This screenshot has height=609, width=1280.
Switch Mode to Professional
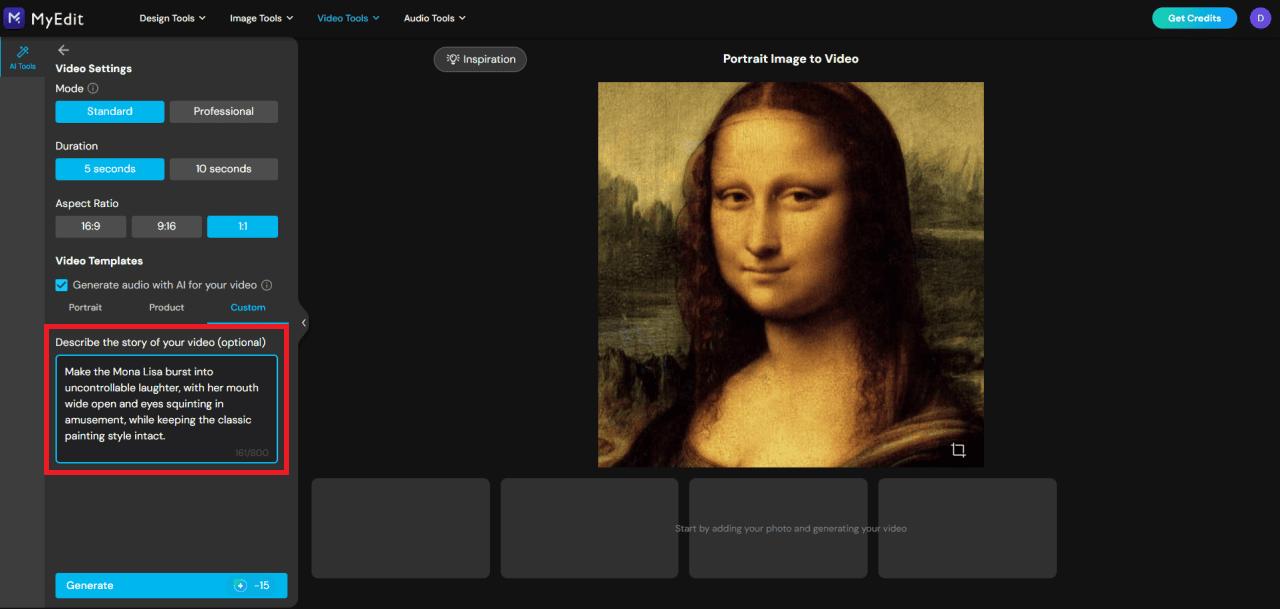[x=223, y=111]
